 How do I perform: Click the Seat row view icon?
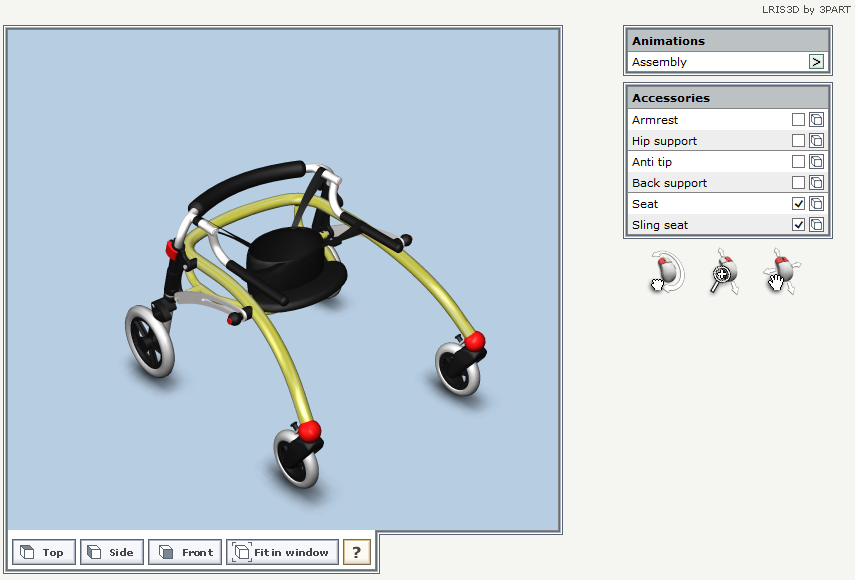tap(816, 203)
